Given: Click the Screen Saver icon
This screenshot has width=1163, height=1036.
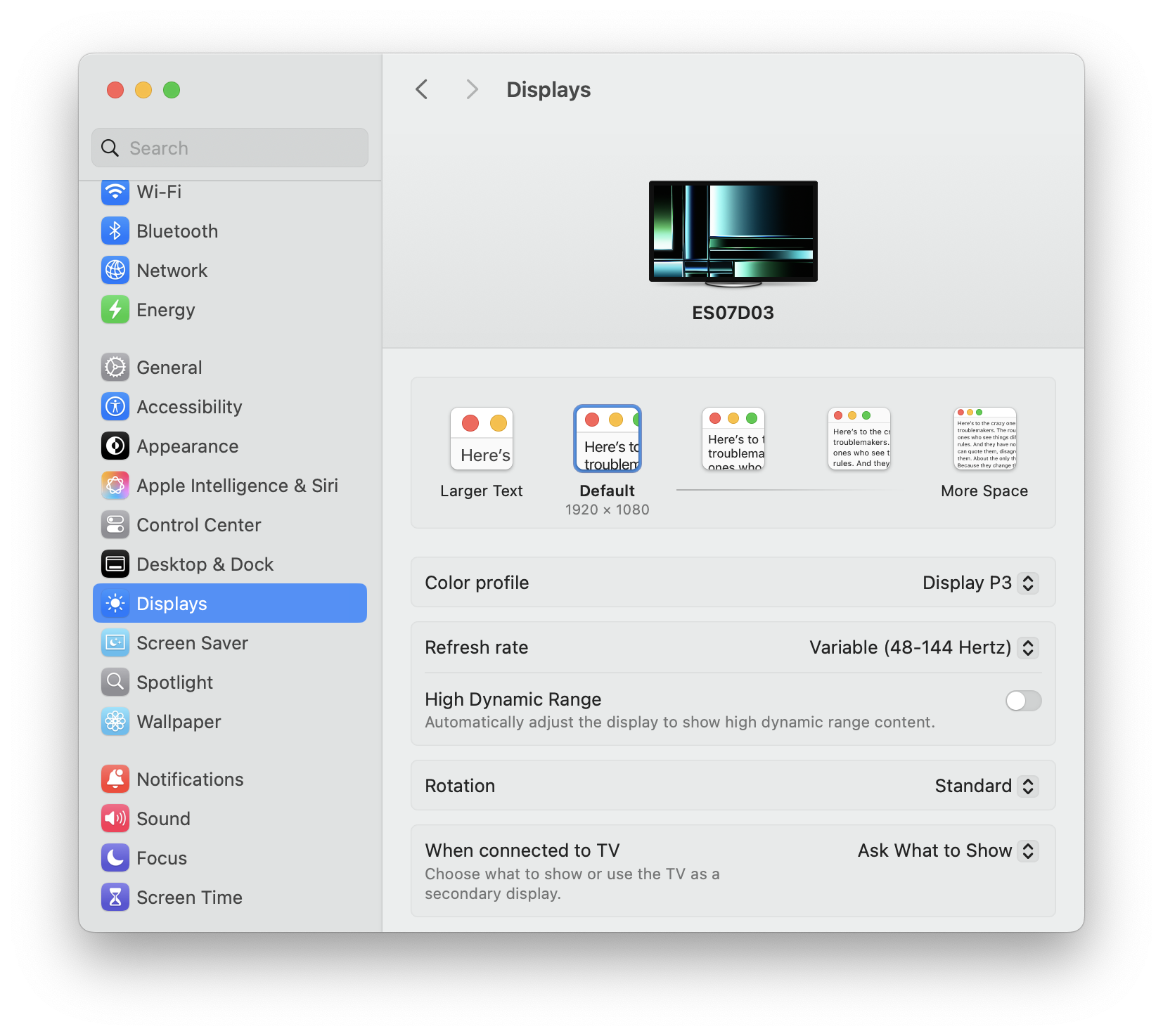Looking at the screenshot, I should point(115,642).
